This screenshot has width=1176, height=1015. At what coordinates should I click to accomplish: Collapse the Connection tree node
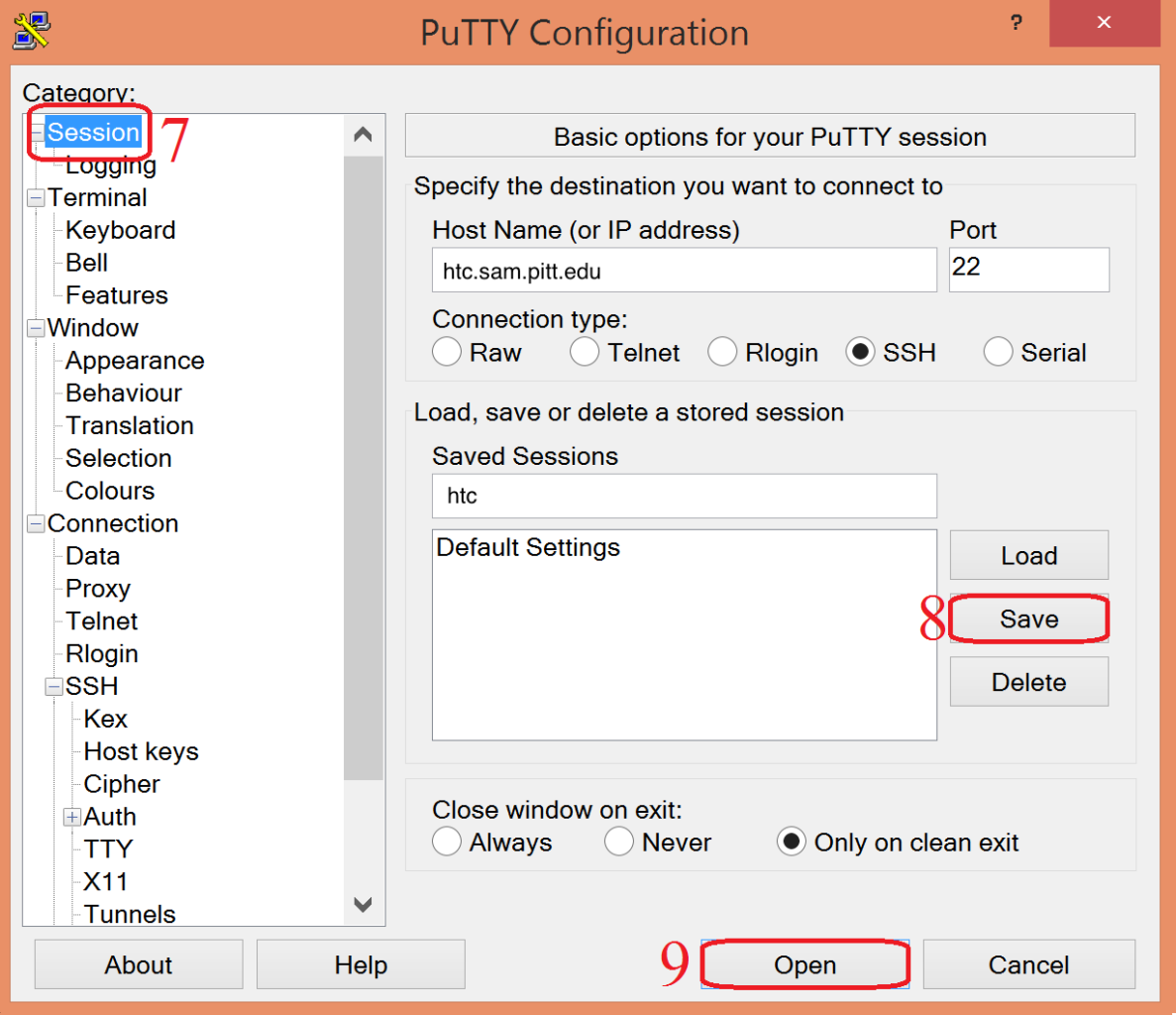[37, 523]
